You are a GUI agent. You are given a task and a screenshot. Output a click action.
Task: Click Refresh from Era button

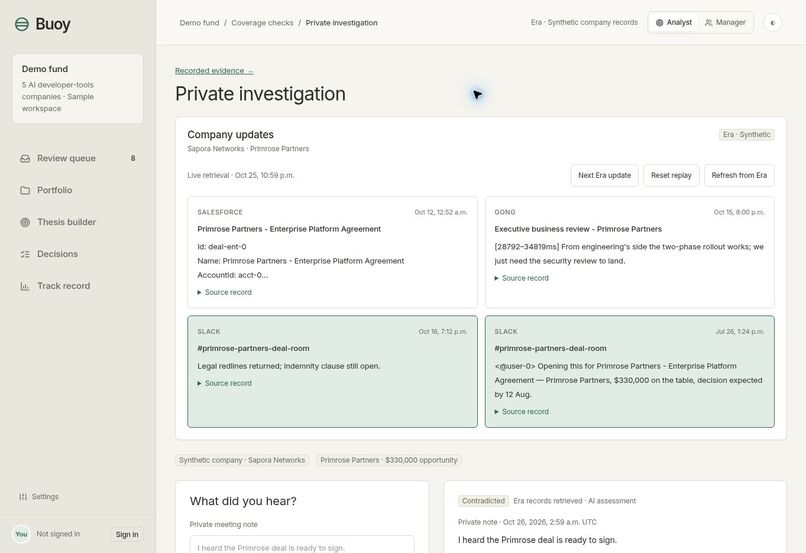739,175
